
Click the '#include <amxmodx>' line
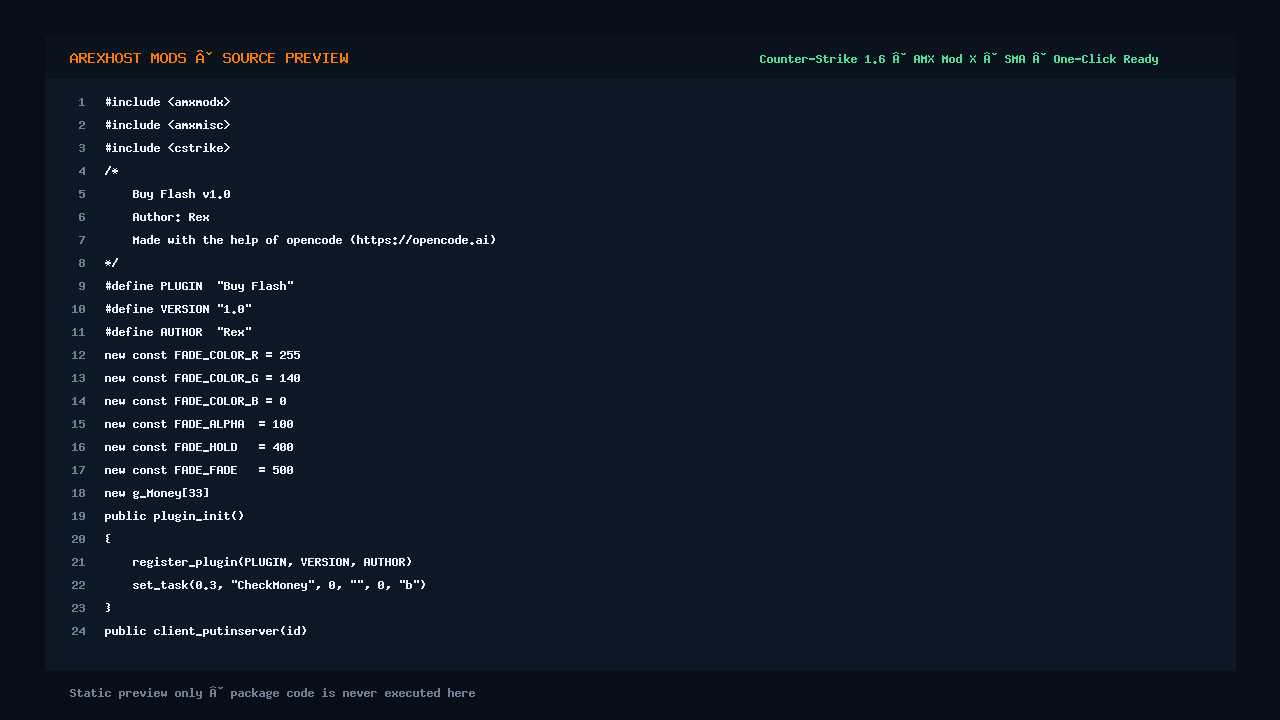(x=168, y=102)
